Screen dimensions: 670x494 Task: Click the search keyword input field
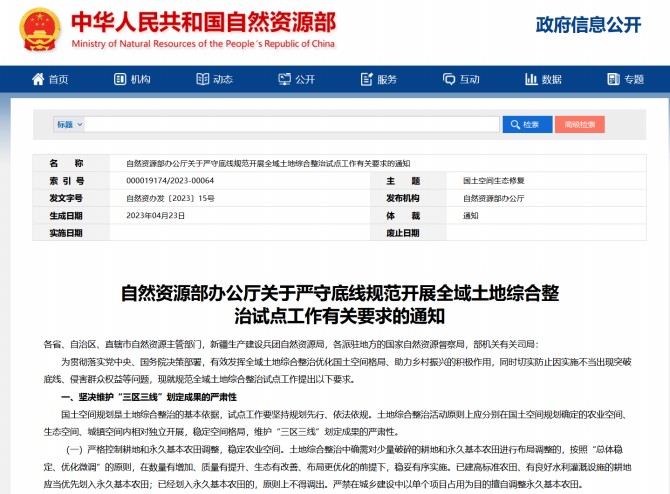click(292, 124)
